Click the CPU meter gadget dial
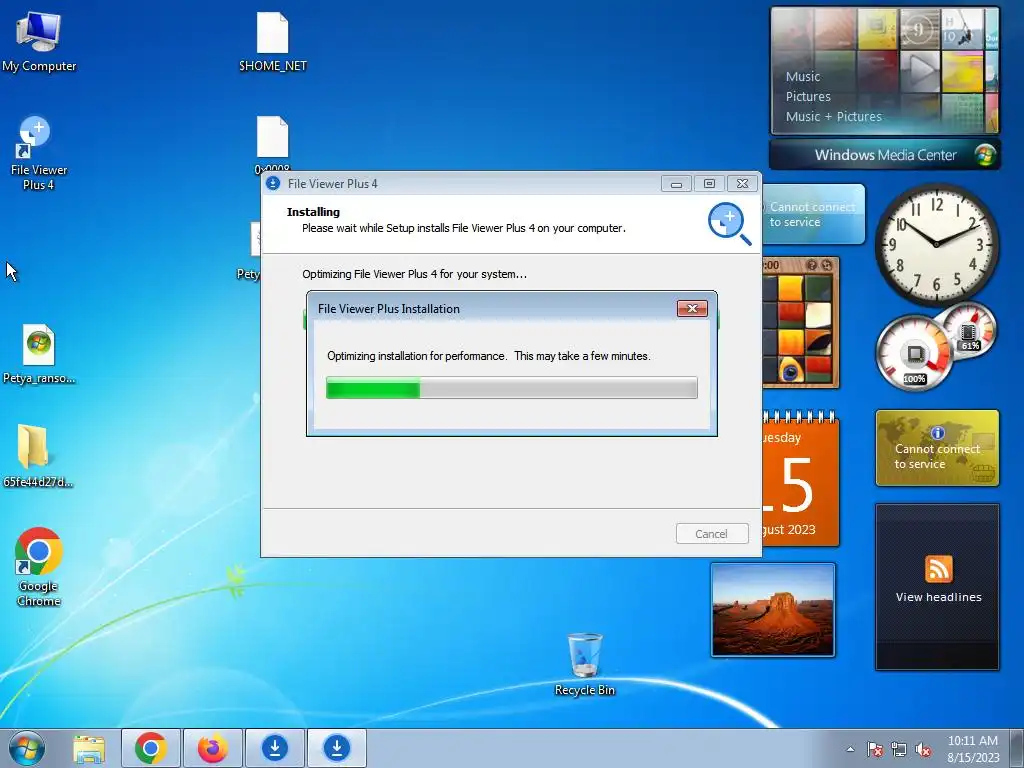This screenshot has width=1024, height=768. (x=914, y=354)
